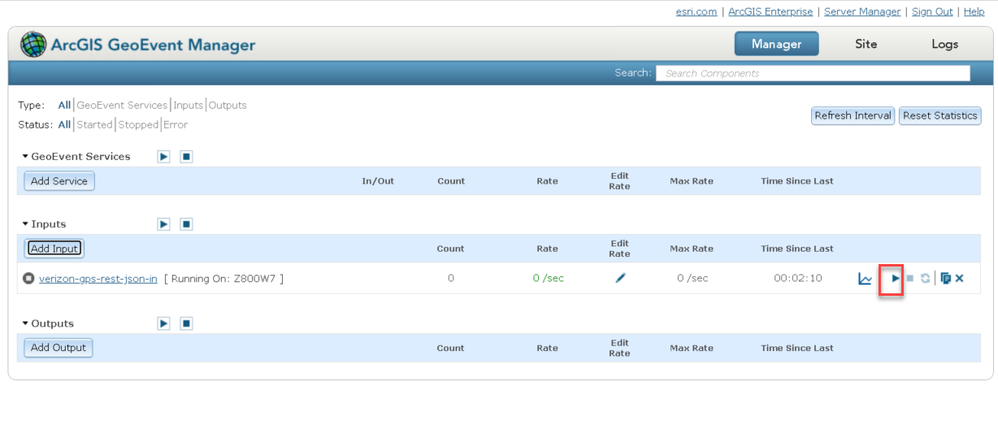Switch to the Manager tab
Viewport: 998px width, 425px height.
coord(777,44)
